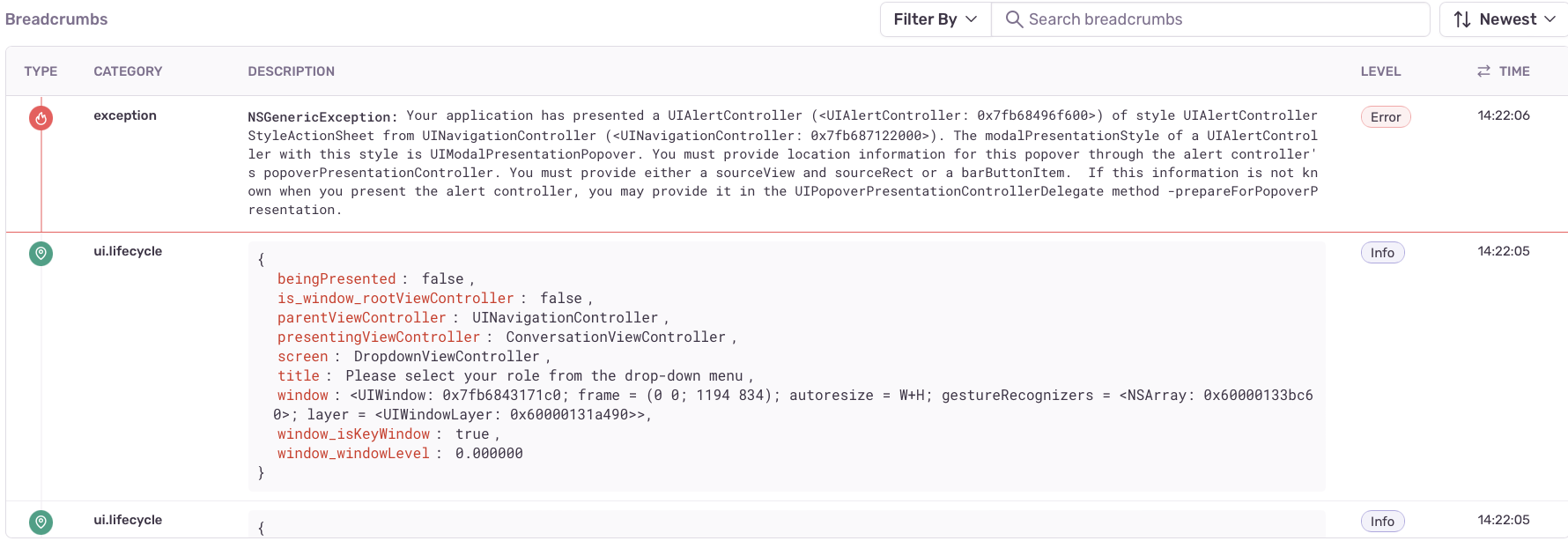The height and width of the screenshot is (541, 1568).
Task: Click the CATEGORY column header
Action: [x=128, y=71]
